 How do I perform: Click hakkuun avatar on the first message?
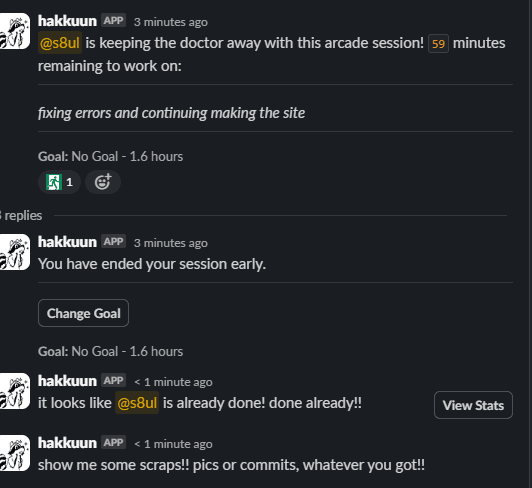(x=14, y=31)
